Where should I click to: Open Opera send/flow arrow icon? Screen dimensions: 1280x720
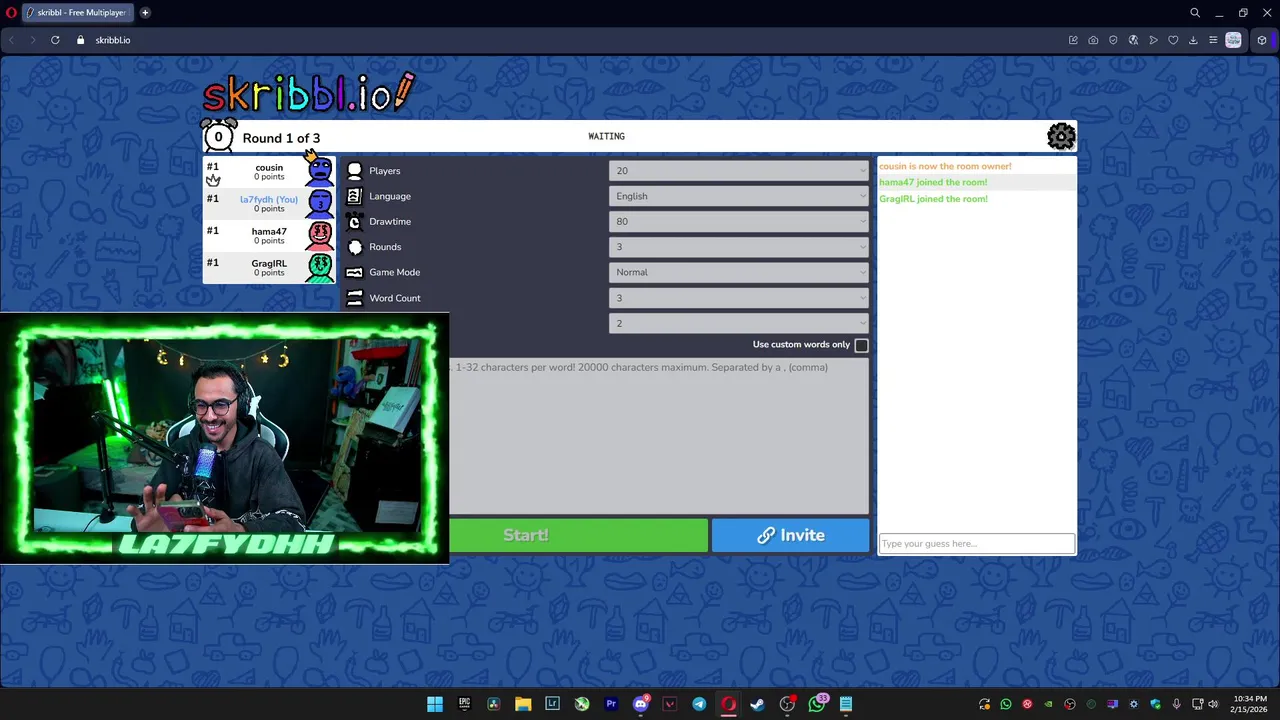coord(1153,40)
